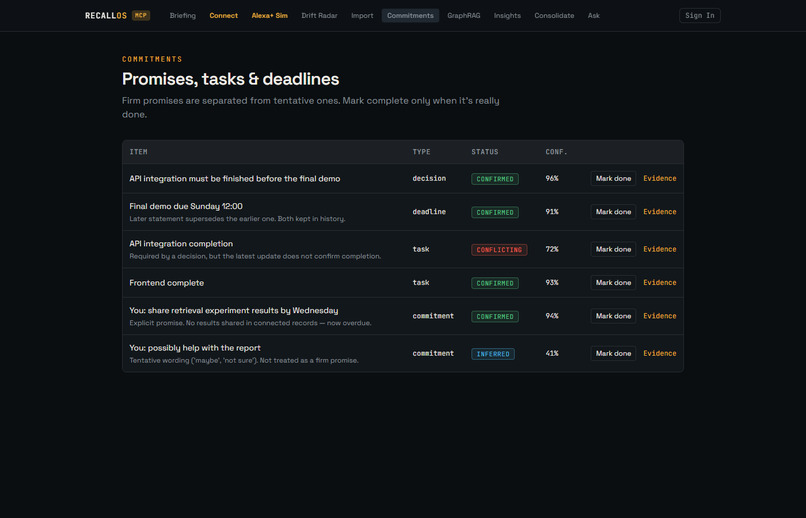
Task: Mark done API integration completion task
Action: [613, 249]
